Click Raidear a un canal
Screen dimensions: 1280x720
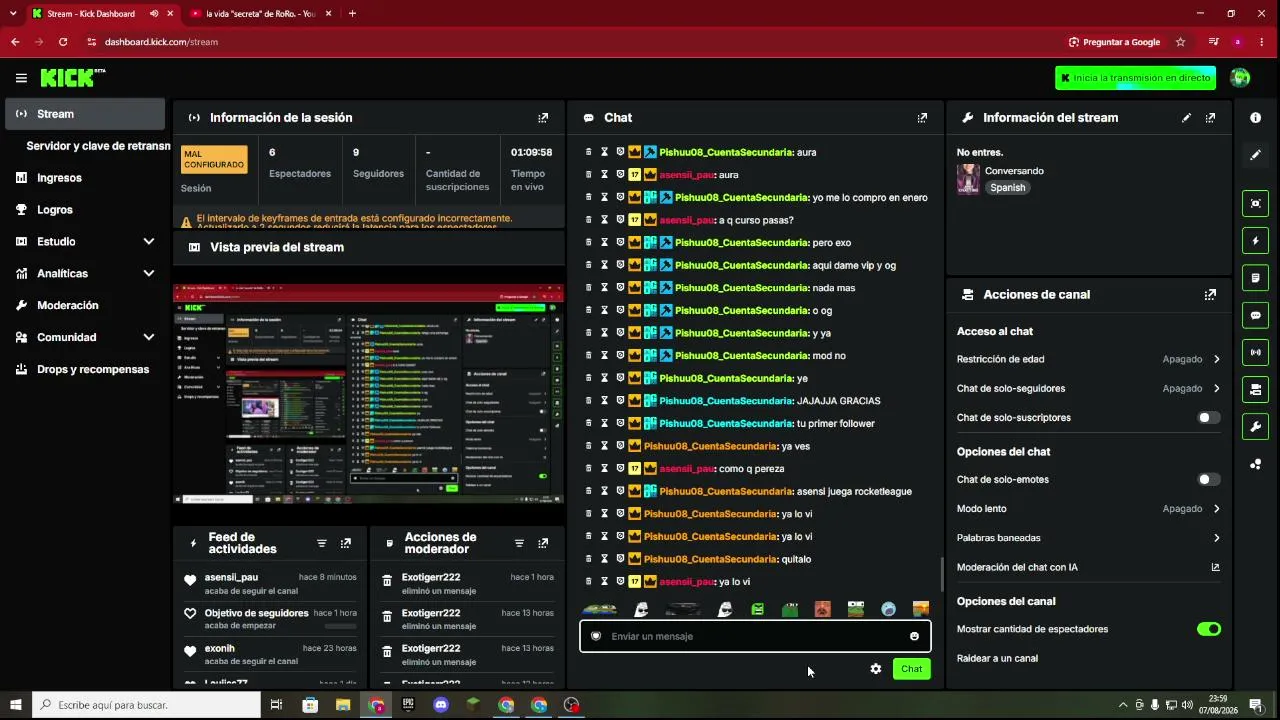coord(997,659)
